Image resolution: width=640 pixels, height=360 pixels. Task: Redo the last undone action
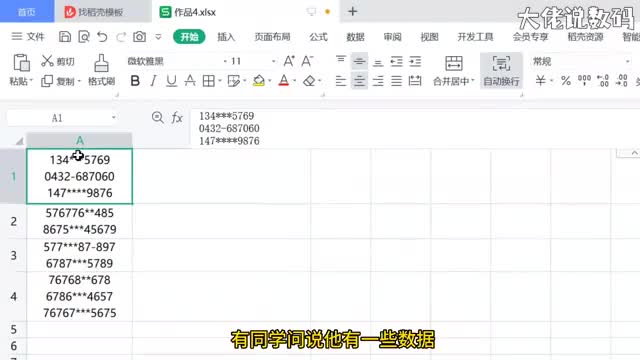[121, 37]
